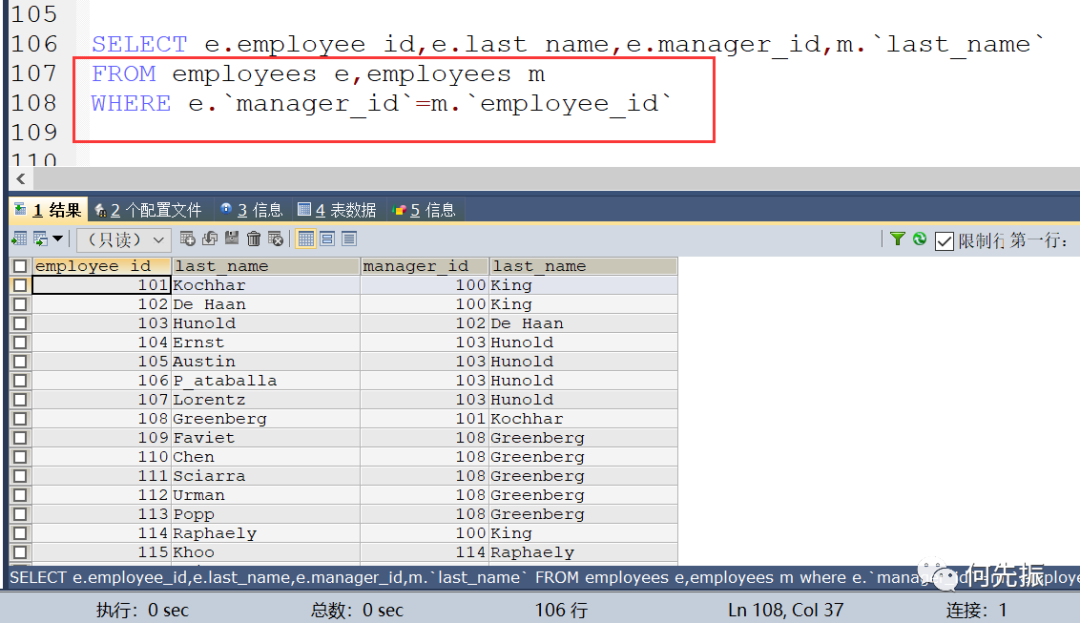The image size is (1080, 623).
Task: Select the Raphaely cell in row 114
Action: [x=265, y=533]
